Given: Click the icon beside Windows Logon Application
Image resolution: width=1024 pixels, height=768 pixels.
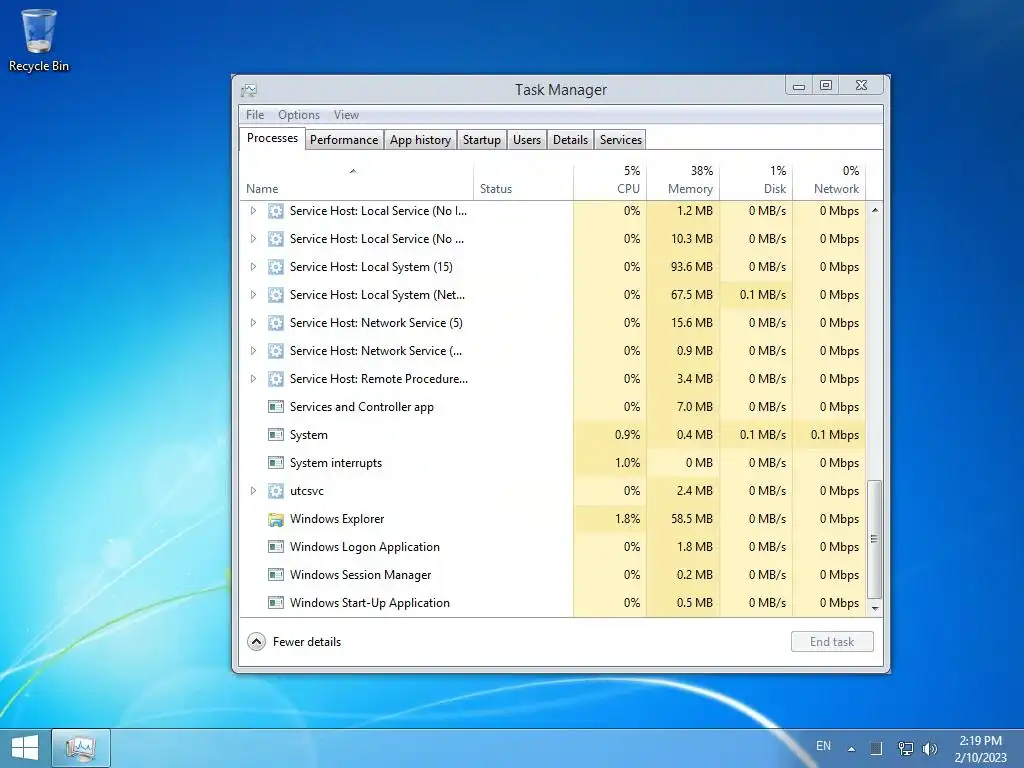Looking at the screenshot, I should tap(276, 547).
